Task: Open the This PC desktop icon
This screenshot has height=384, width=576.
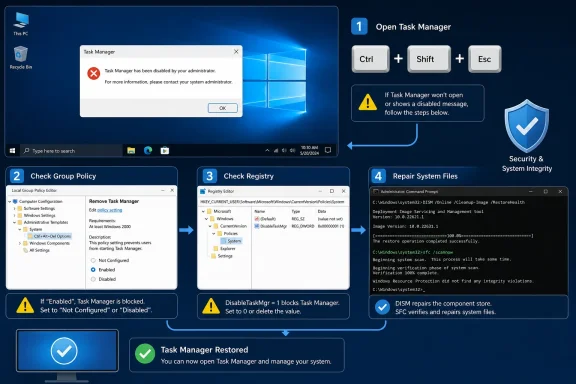Action: pos(21,23)
